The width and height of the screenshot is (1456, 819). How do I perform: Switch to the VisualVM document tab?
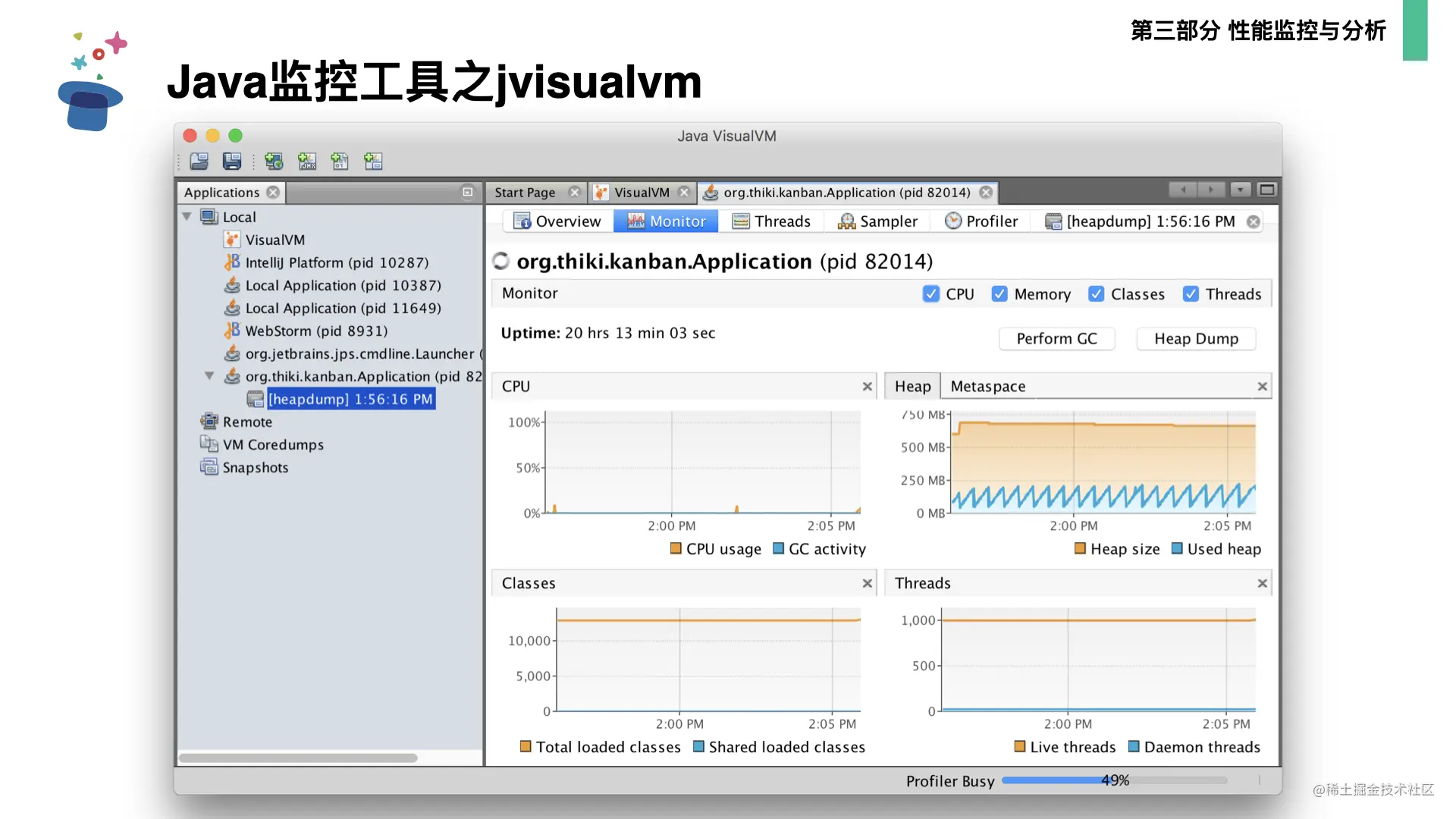642,193
